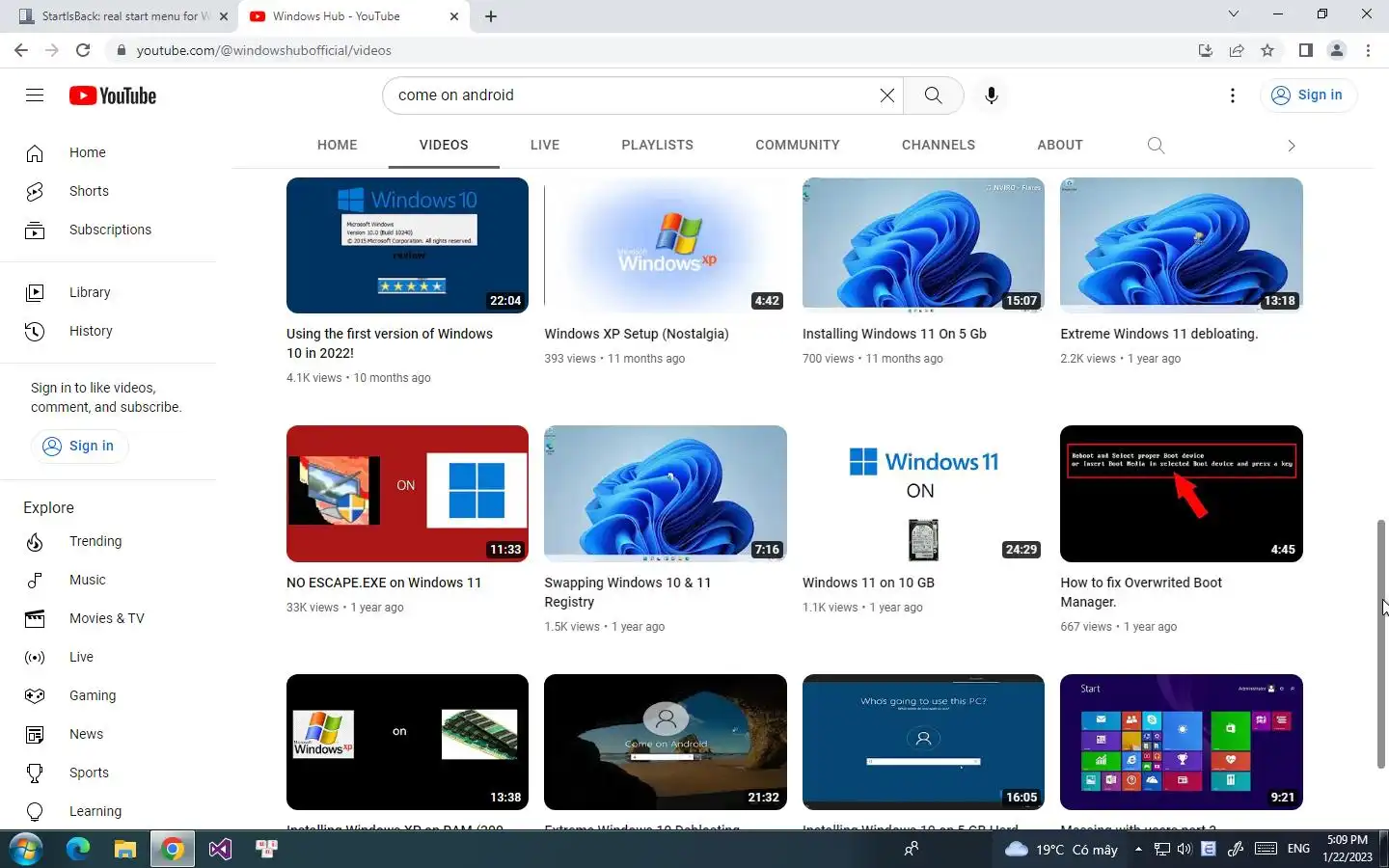Expand Chrome tab search chevron

click(x=1233, y=14)
